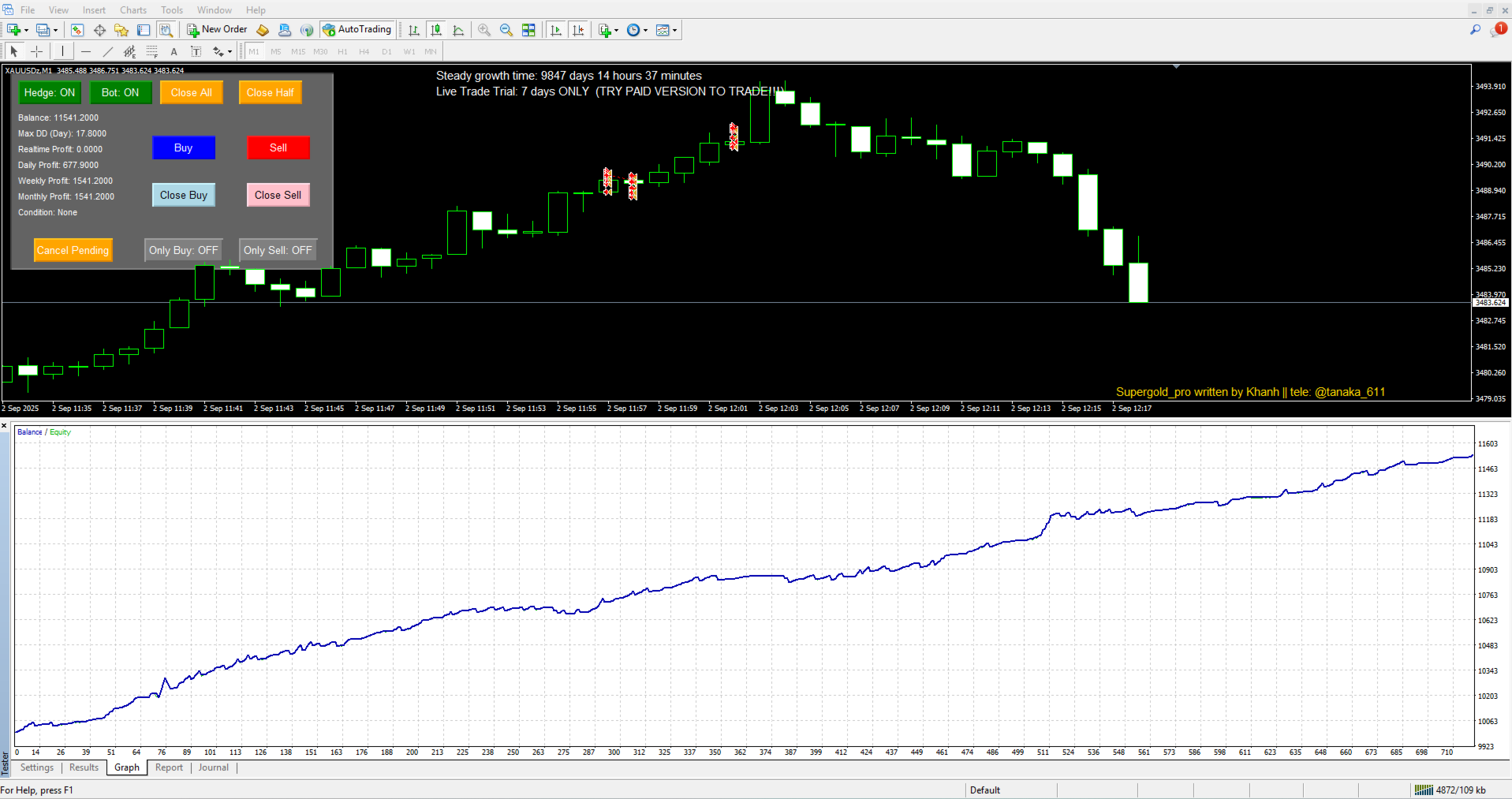Open Indicators list icon
1512x799 pixels.
click(x=605, y=30)
